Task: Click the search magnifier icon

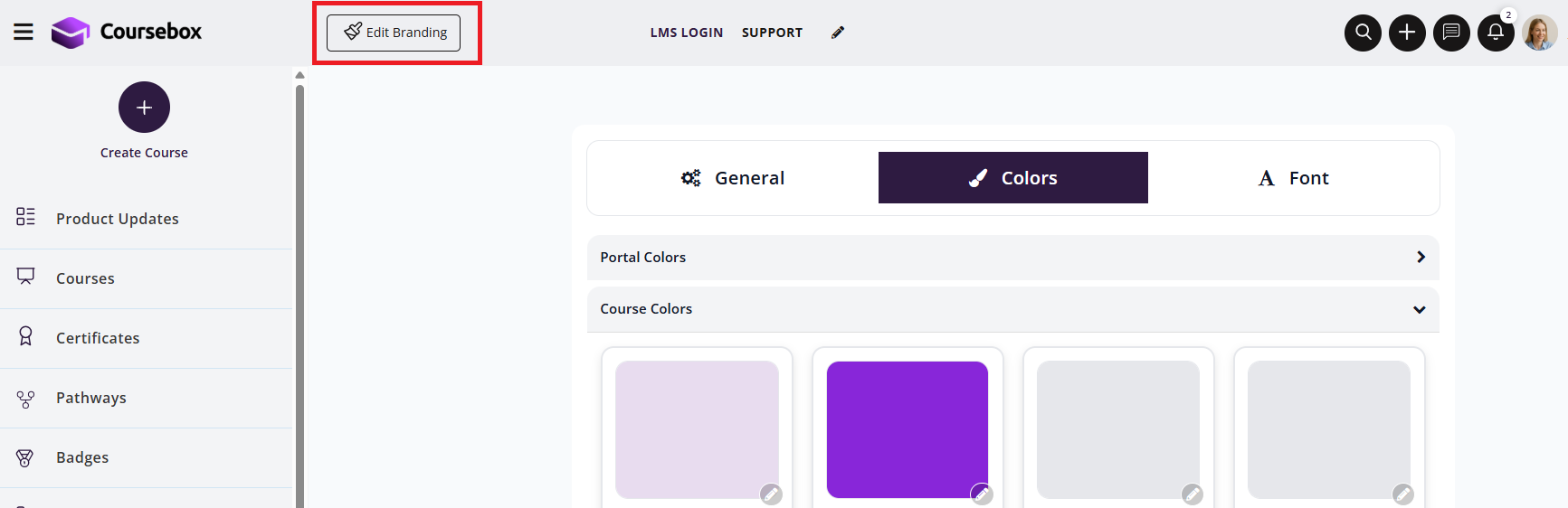Action: pyautogui.click(x=1363, y=33)
